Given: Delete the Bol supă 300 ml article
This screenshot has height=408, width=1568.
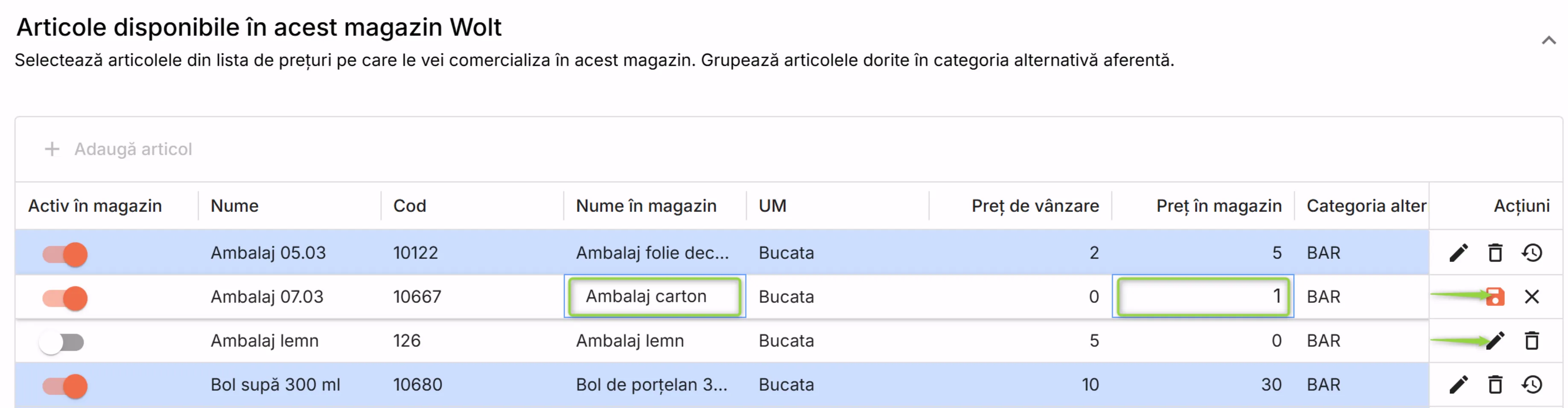Looking at the screenshot, I should pyautogui.click(x=1495, y=384).
